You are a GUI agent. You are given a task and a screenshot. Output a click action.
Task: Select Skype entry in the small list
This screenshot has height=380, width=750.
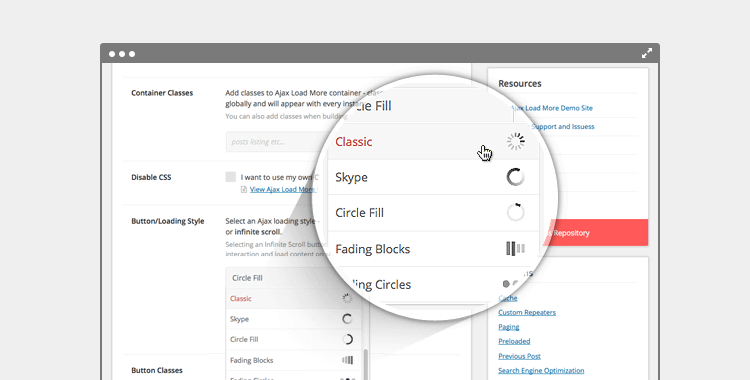pyautogui.click(x=239, y=319)
